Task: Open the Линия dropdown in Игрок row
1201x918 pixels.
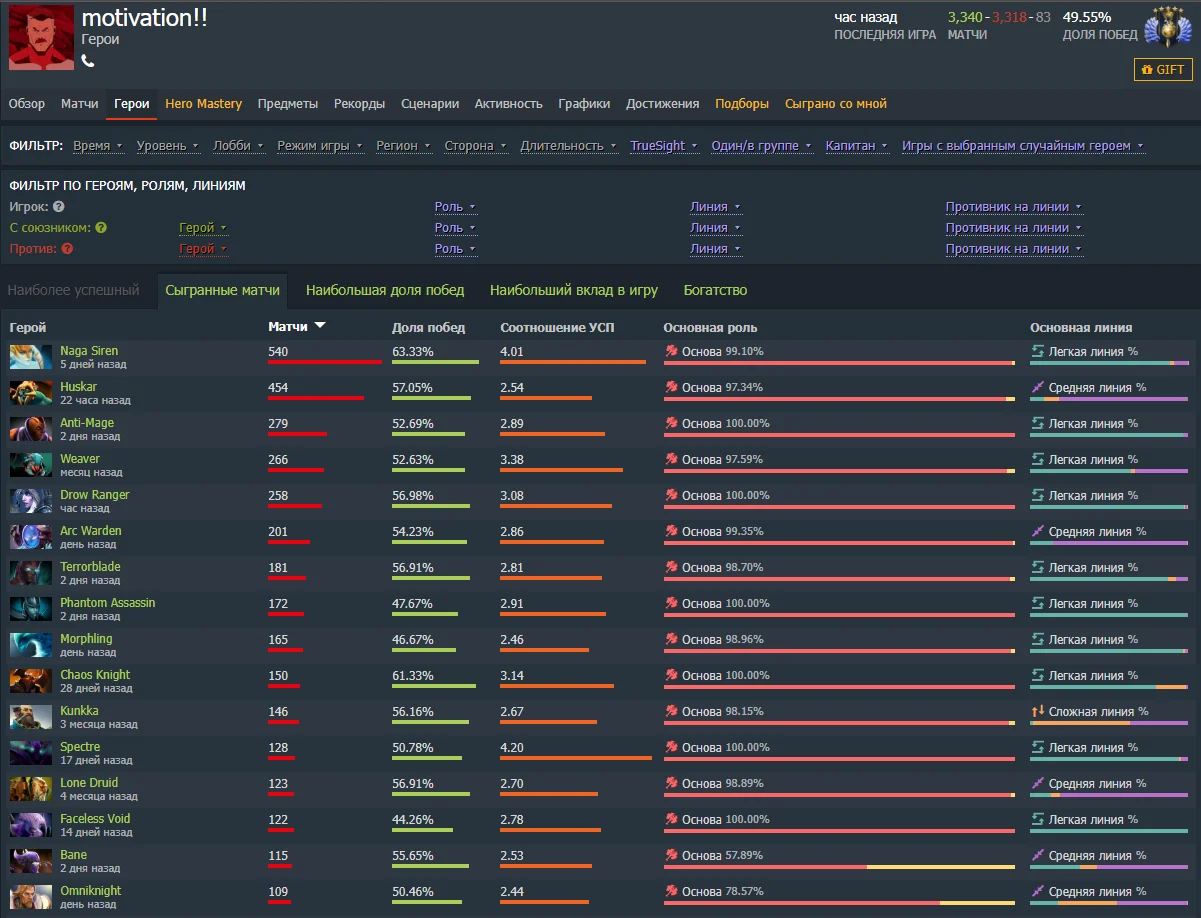Action: (715, 207)
